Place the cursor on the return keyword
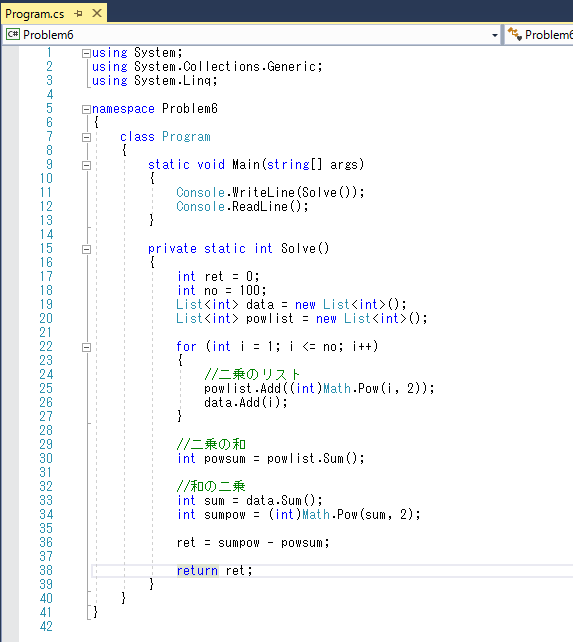The image size is (573, 642). click(x=197, y=570)
